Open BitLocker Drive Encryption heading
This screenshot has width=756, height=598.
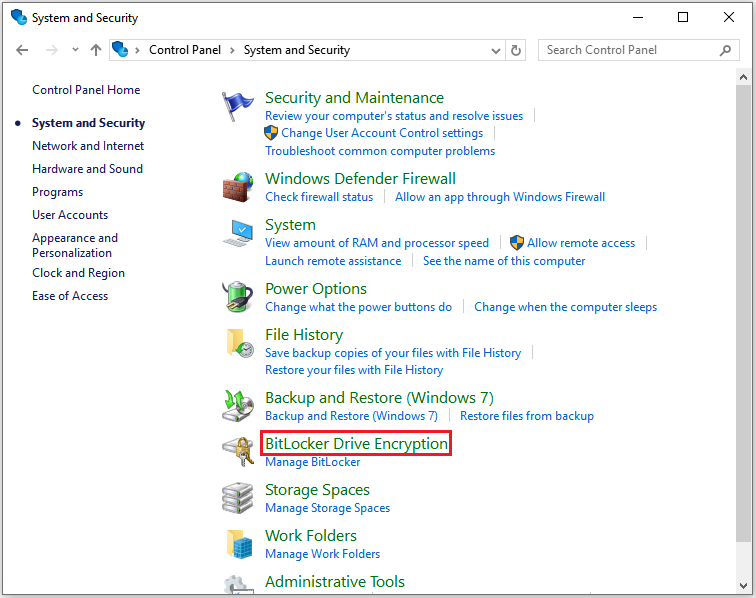pyautogui.click(x=356, y=444)
